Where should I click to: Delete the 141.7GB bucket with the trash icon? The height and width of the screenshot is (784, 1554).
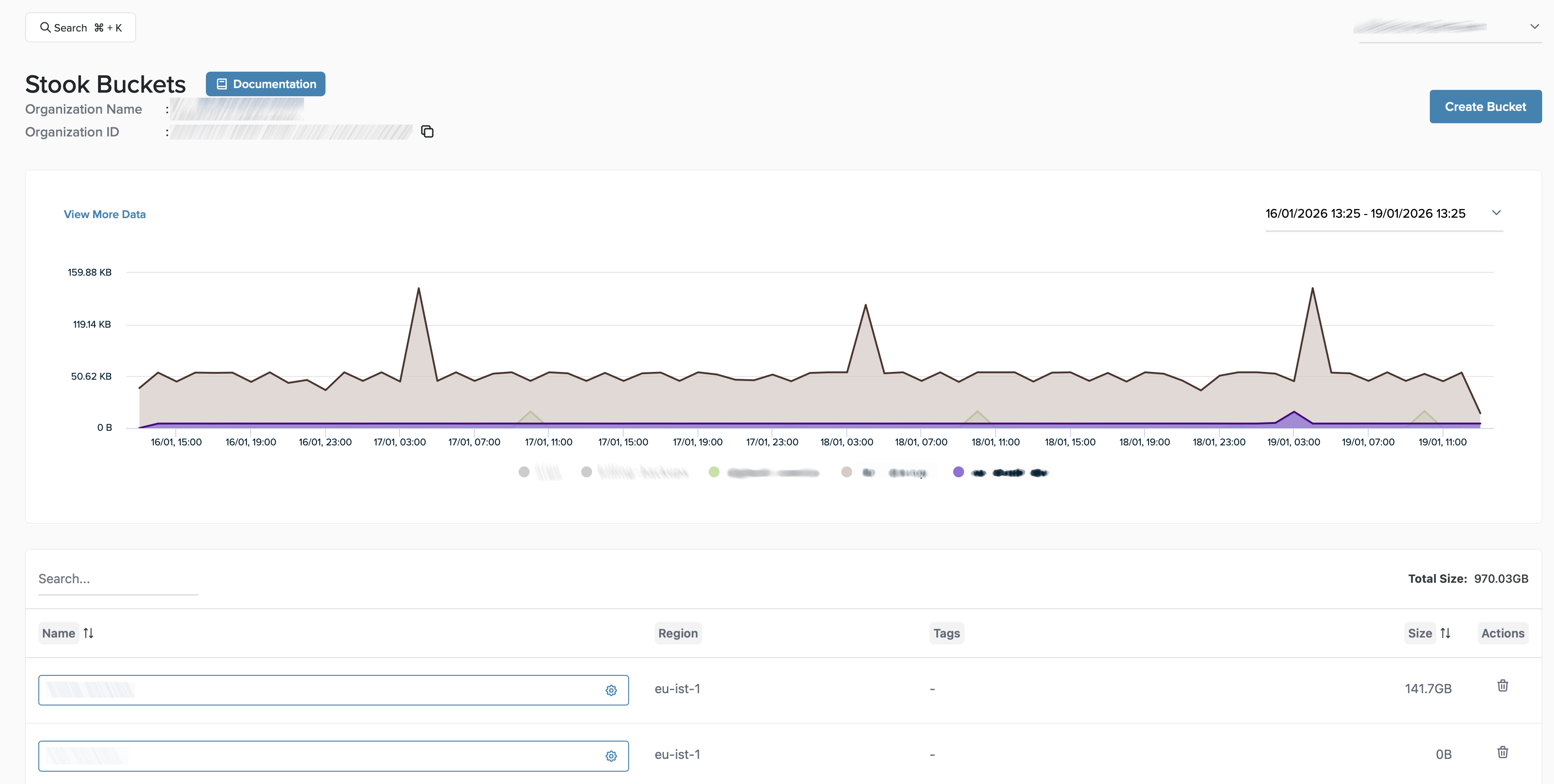point(1502,686)
